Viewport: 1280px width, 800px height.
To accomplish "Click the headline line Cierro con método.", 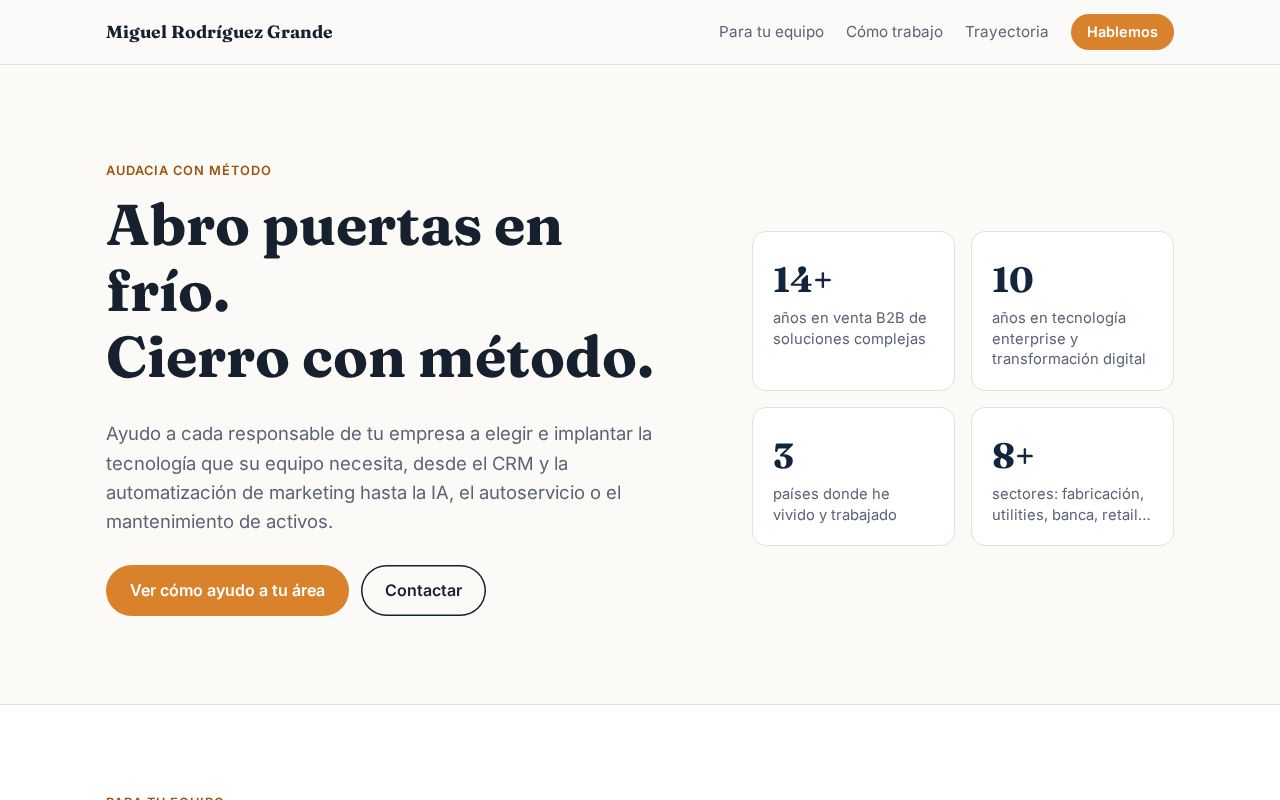I will pos(380,357).
